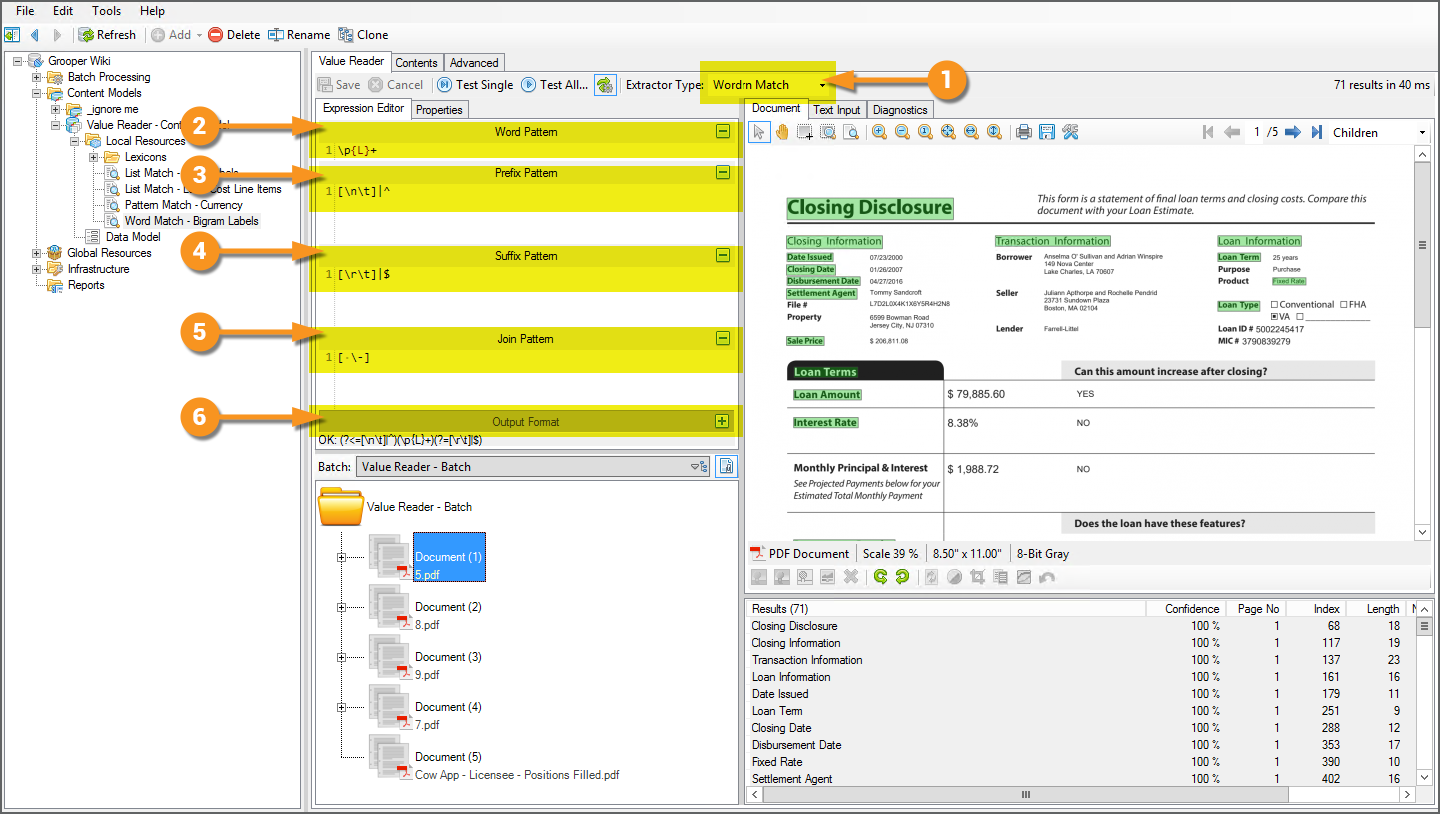Viewport: 1440px width, 814px height.
Task: Collapse the Join Pattern section
Action: [722, 338]
